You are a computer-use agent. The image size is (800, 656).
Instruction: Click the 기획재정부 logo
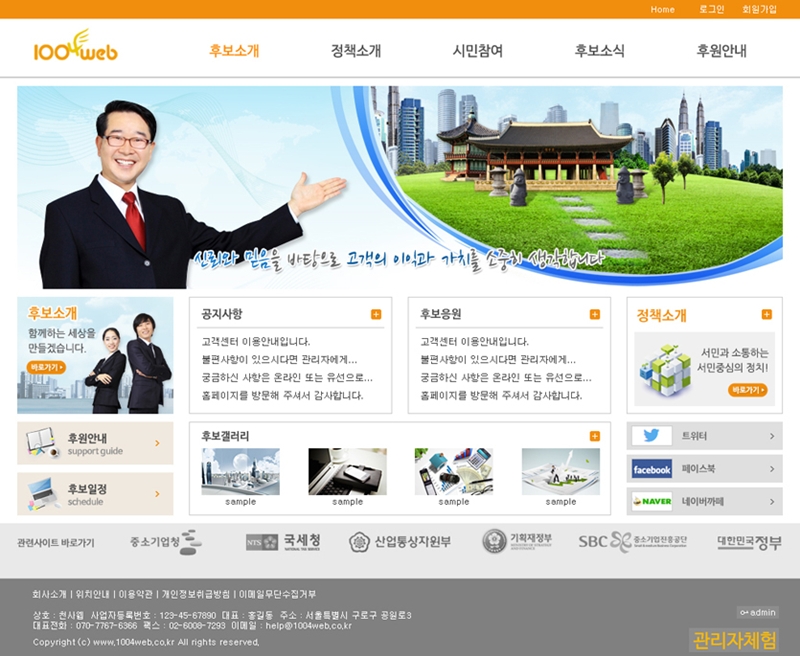pyautogui.click(x=517, y=542)
